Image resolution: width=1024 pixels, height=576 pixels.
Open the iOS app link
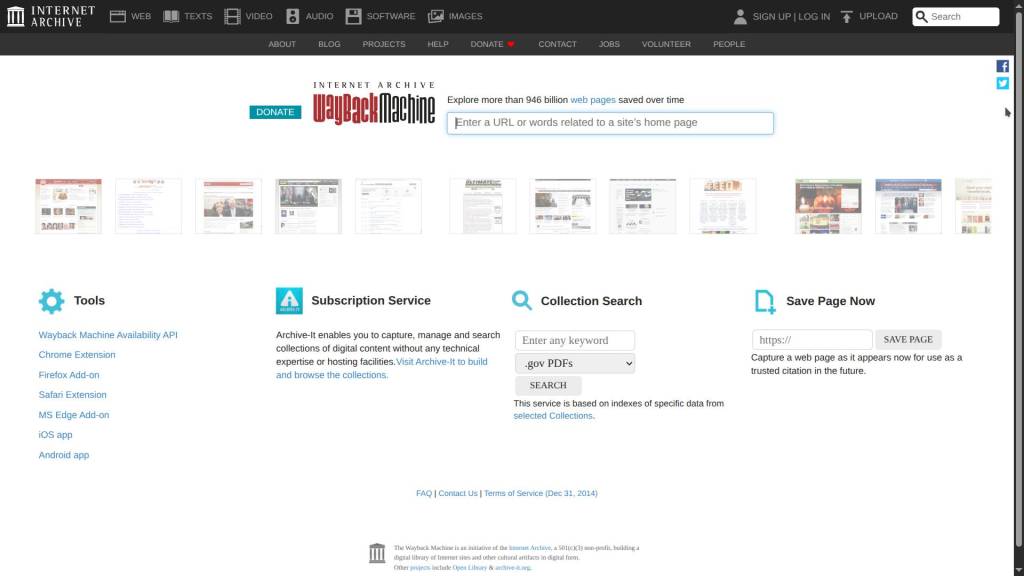pyautogui.click(x=55, y=435)
